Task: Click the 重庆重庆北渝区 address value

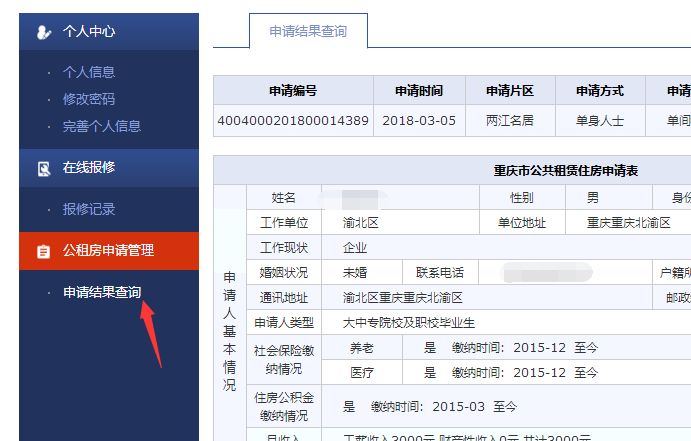Action: point(628,223)
